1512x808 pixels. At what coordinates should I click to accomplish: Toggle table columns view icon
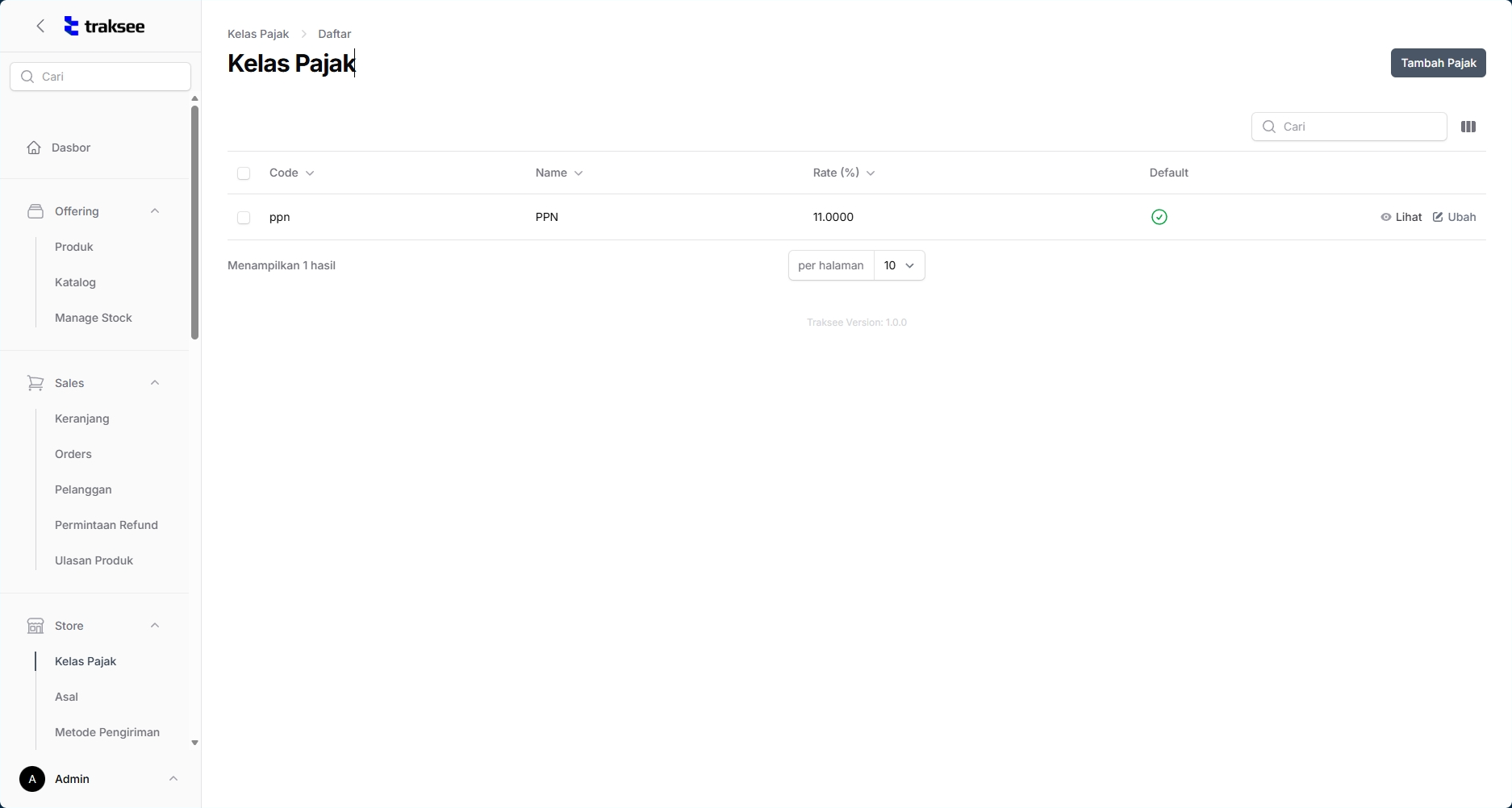(x=1468, y=127)
